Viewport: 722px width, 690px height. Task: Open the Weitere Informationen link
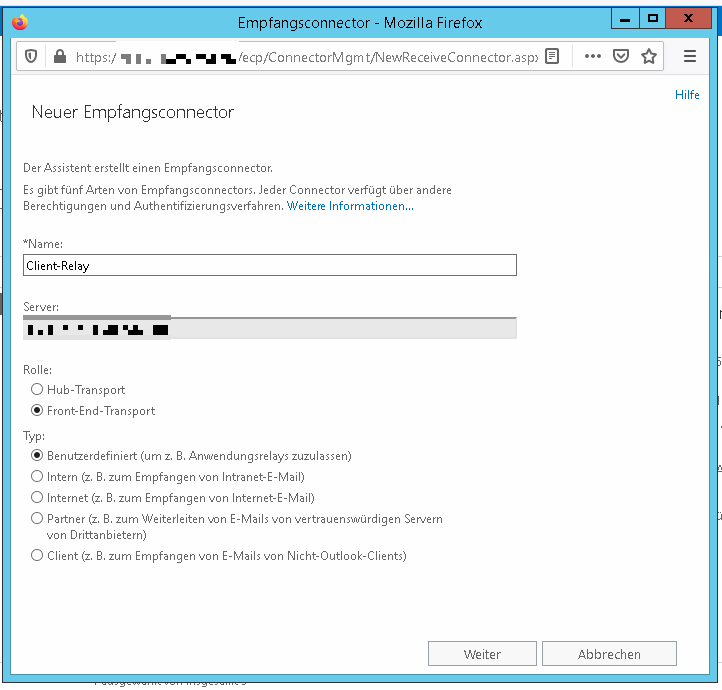pos(350,206)
